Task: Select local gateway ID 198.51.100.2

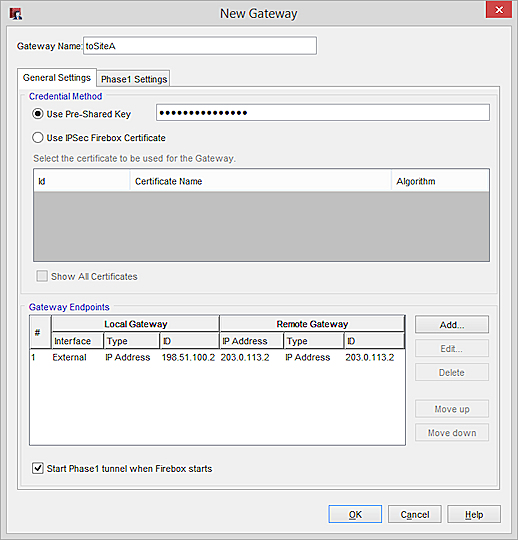Action: (188, 357)
